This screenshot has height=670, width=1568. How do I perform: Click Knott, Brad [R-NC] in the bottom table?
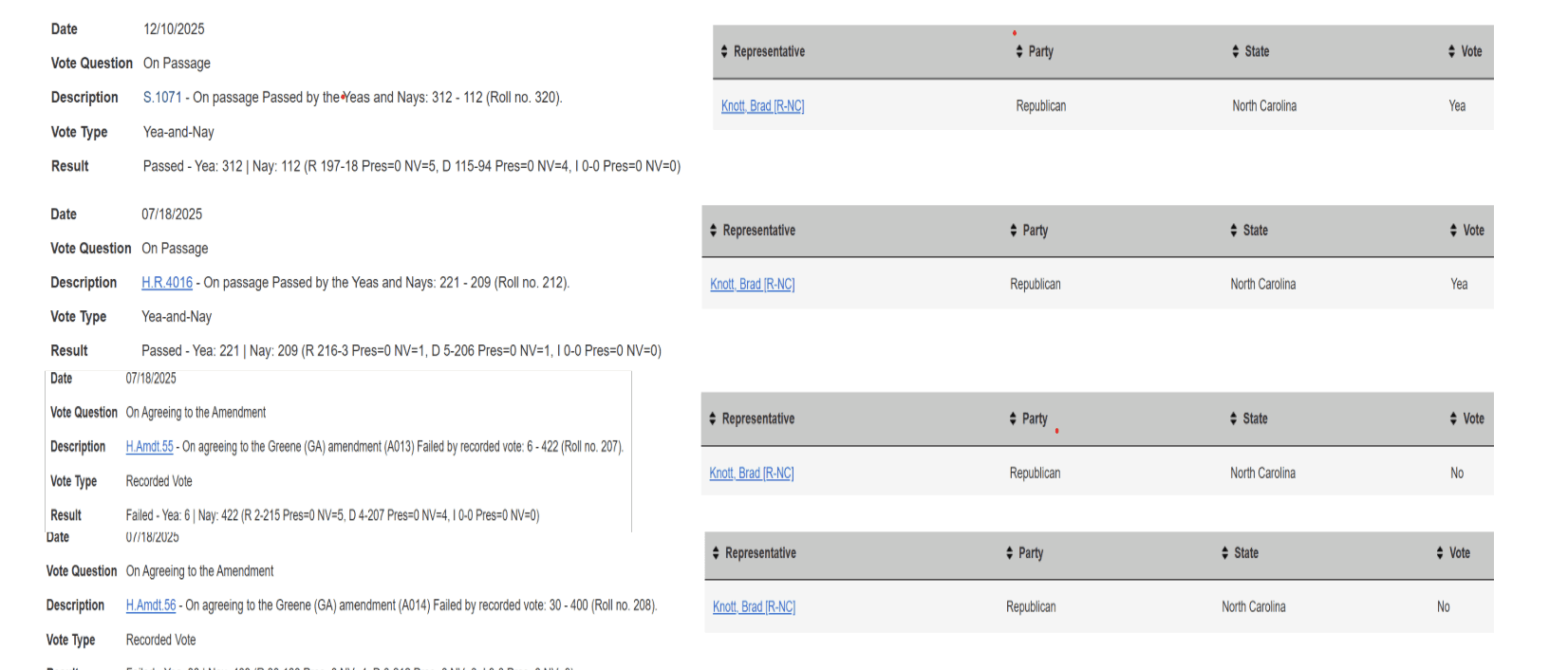(754, 606)
